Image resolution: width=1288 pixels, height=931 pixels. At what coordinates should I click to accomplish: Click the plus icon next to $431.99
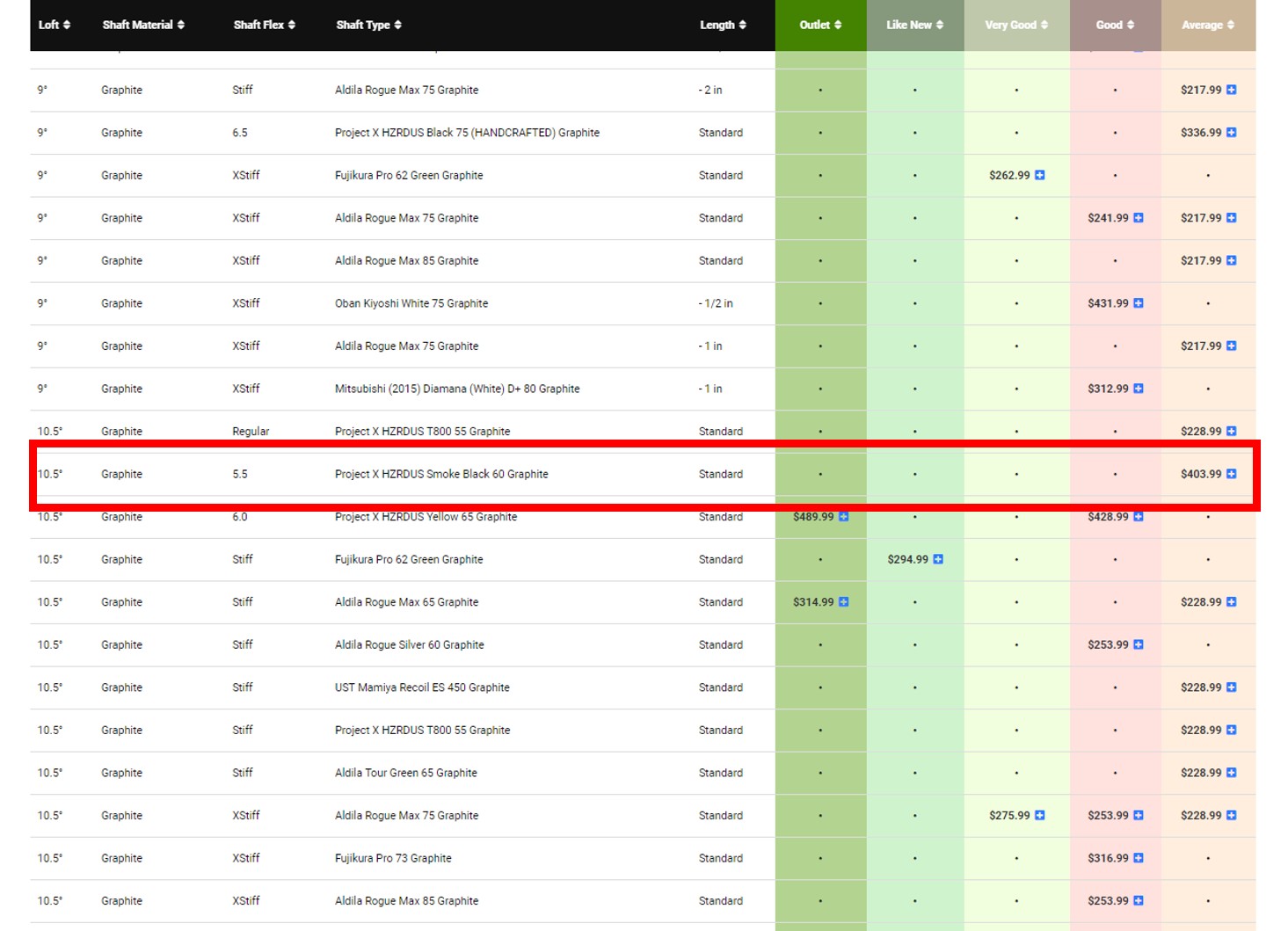click(x=1138, y=303)
